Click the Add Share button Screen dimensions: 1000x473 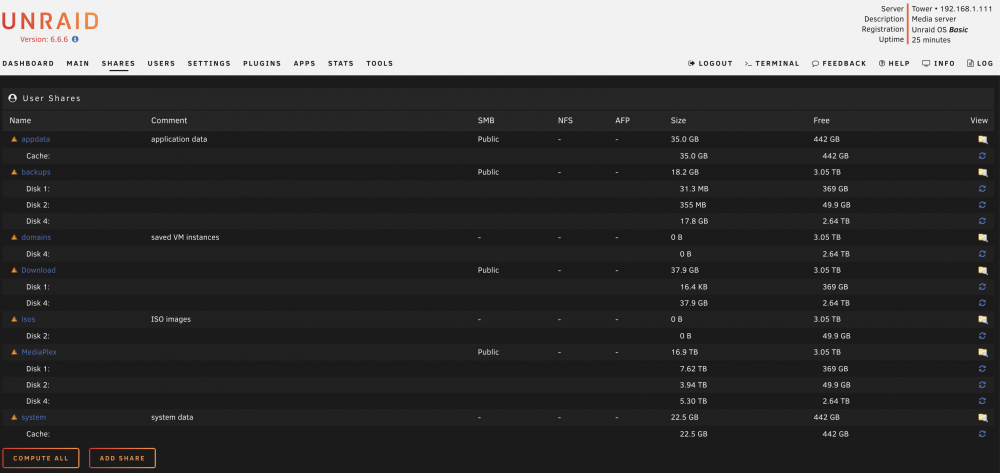(x=122, y=458)
